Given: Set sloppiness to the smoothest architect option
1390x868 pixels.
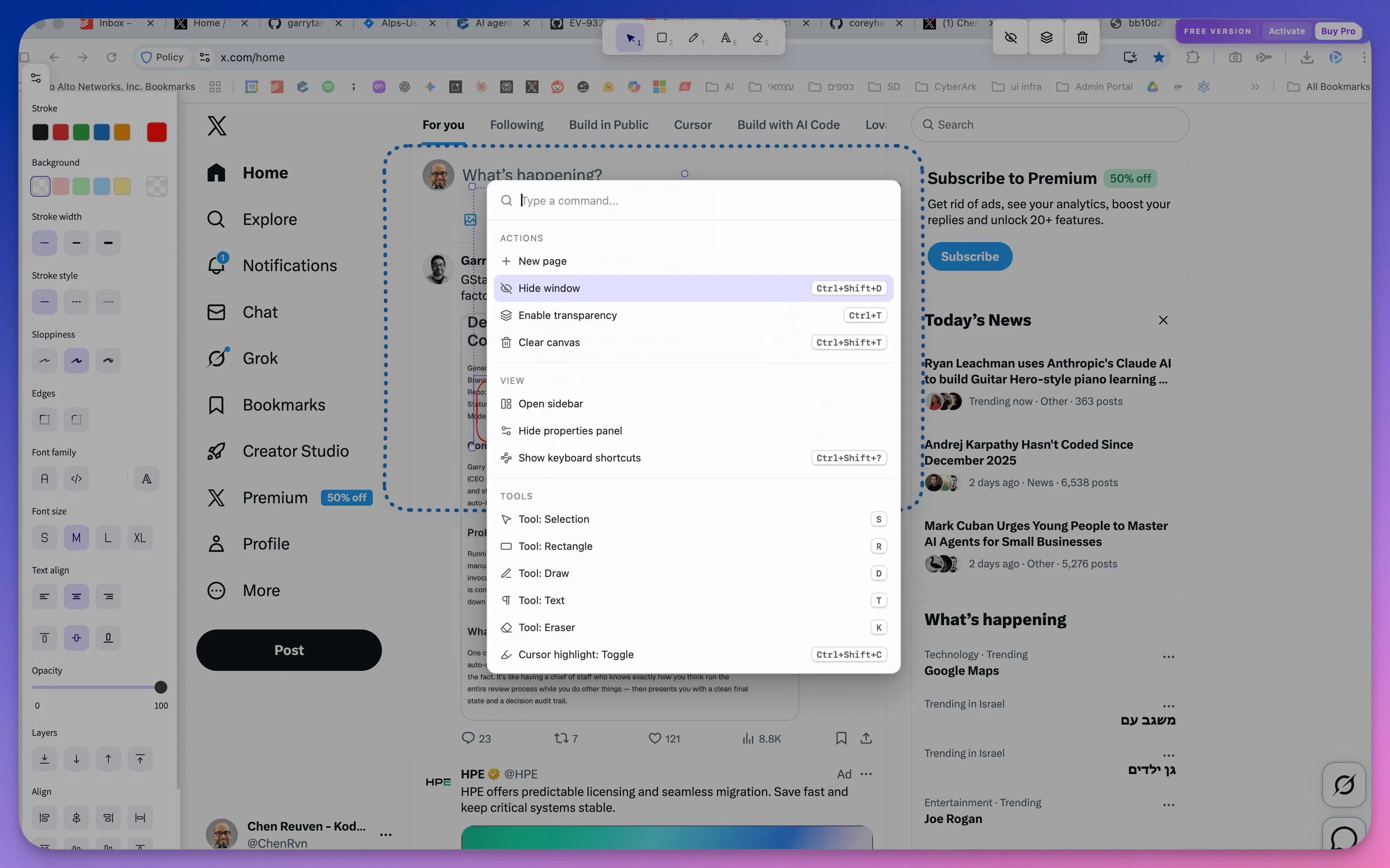Looking at the screenshot, I should [x=44, y=360].
